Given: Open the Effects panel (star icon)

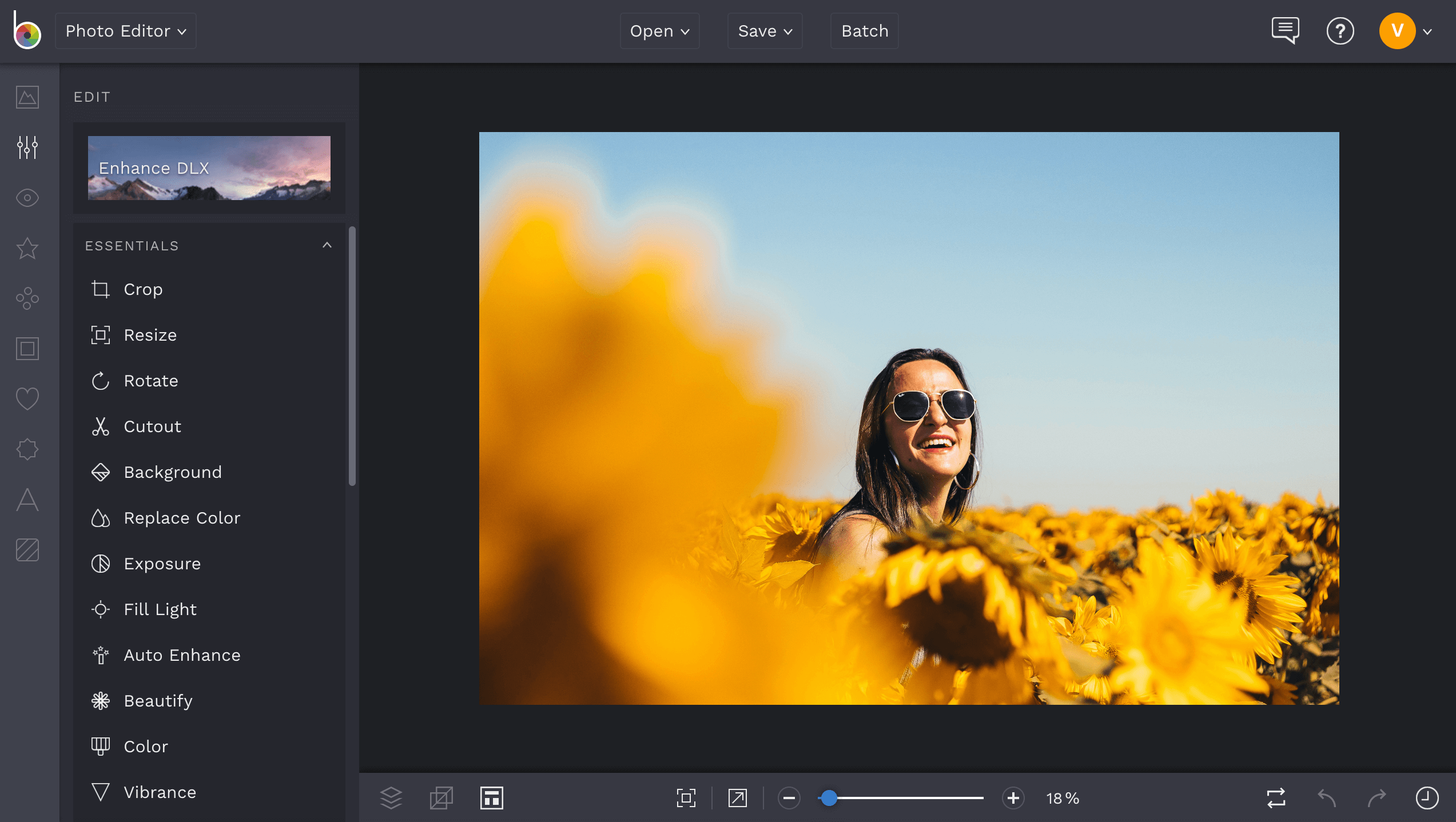Looking at the screenshot, I should (x=27, y=248).
